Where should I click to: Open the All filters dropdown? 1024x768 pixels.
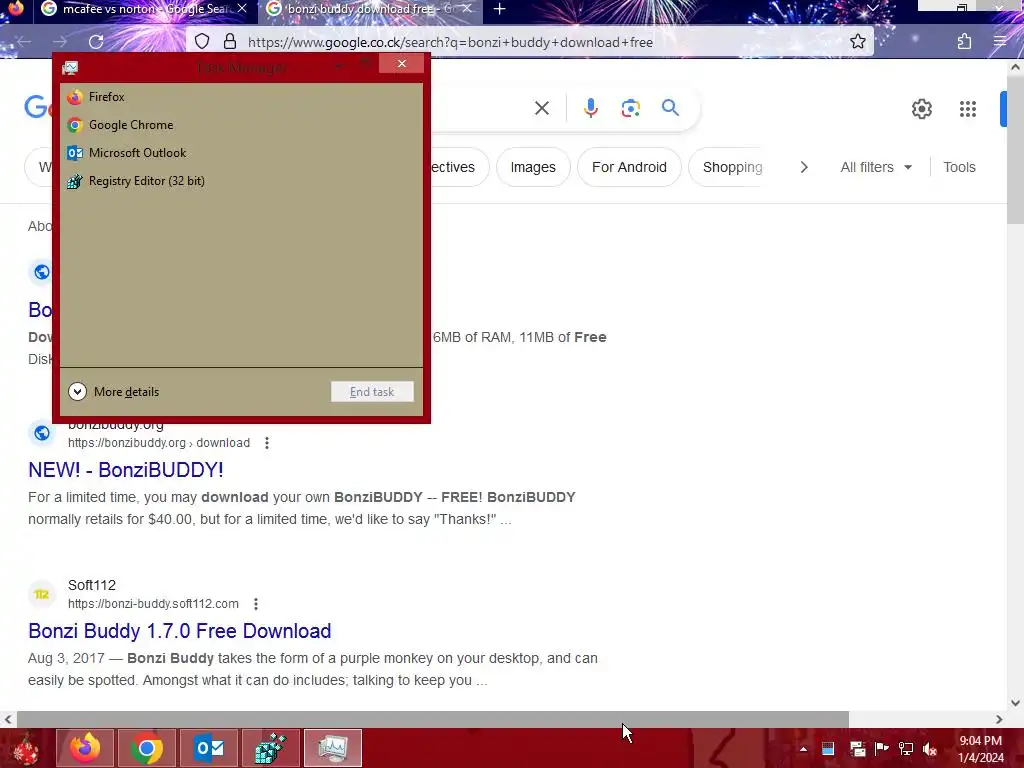[876, 167]
